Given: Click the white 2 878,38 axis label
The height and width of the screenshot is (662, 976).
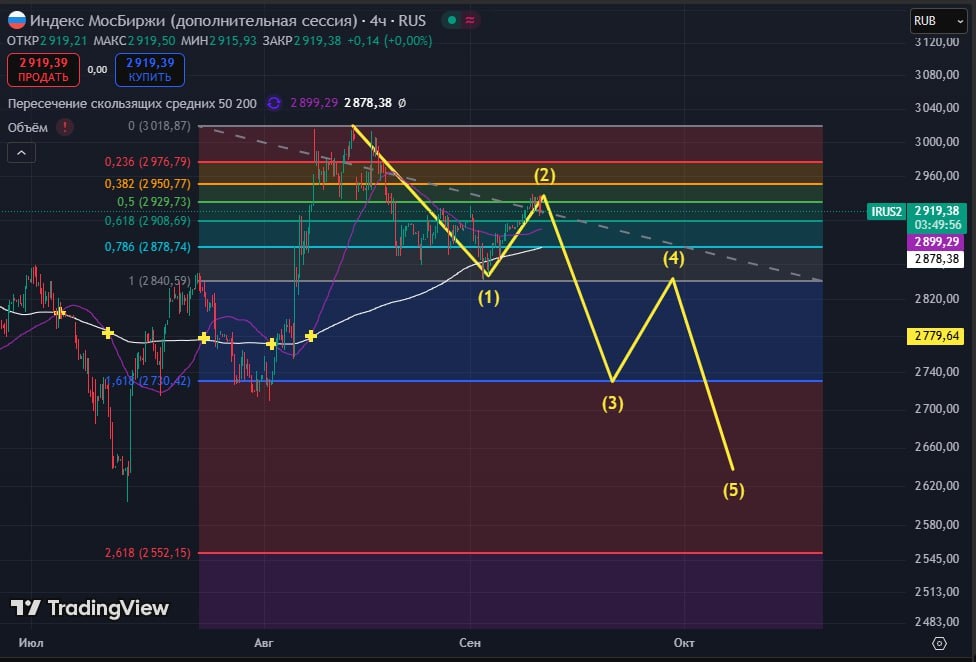Looking at the screenshot, I should [936, 259].
